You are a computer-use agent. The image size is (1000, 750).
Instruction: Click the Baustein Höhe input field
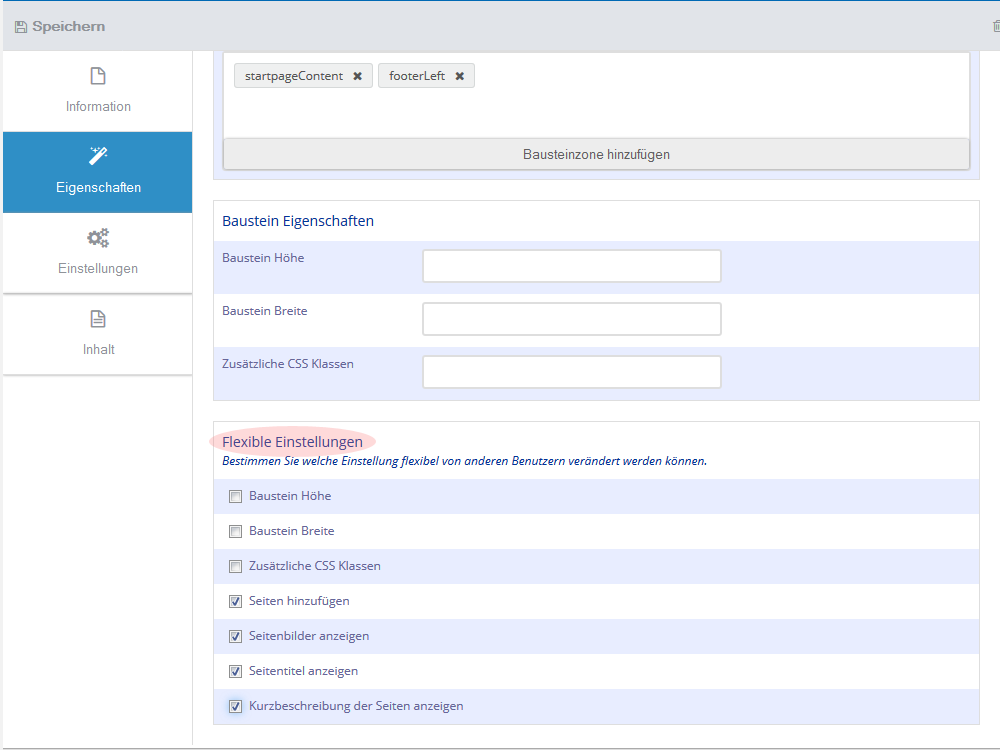coord(571,266)
